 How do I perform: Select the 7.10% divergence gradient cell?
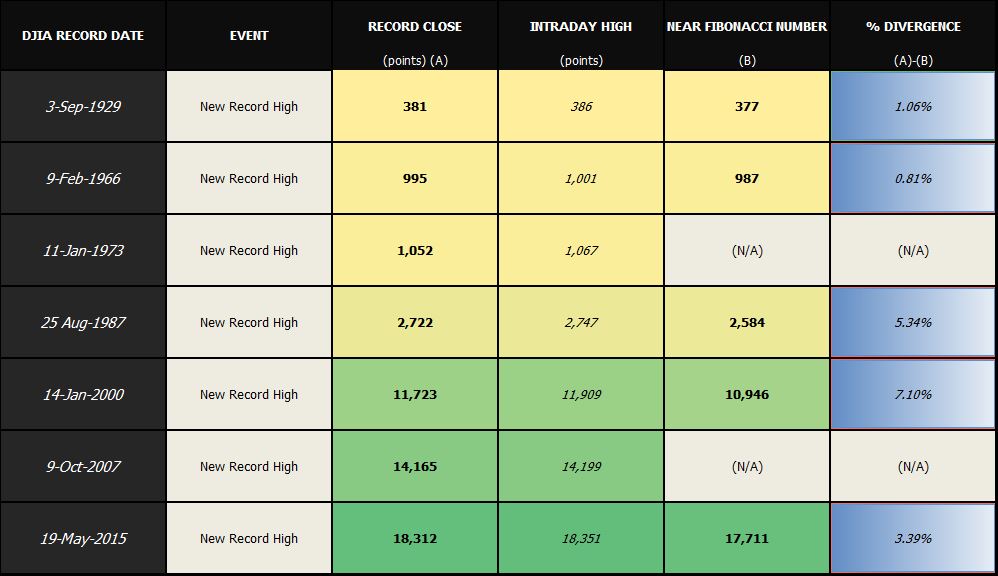click(913, 395)
